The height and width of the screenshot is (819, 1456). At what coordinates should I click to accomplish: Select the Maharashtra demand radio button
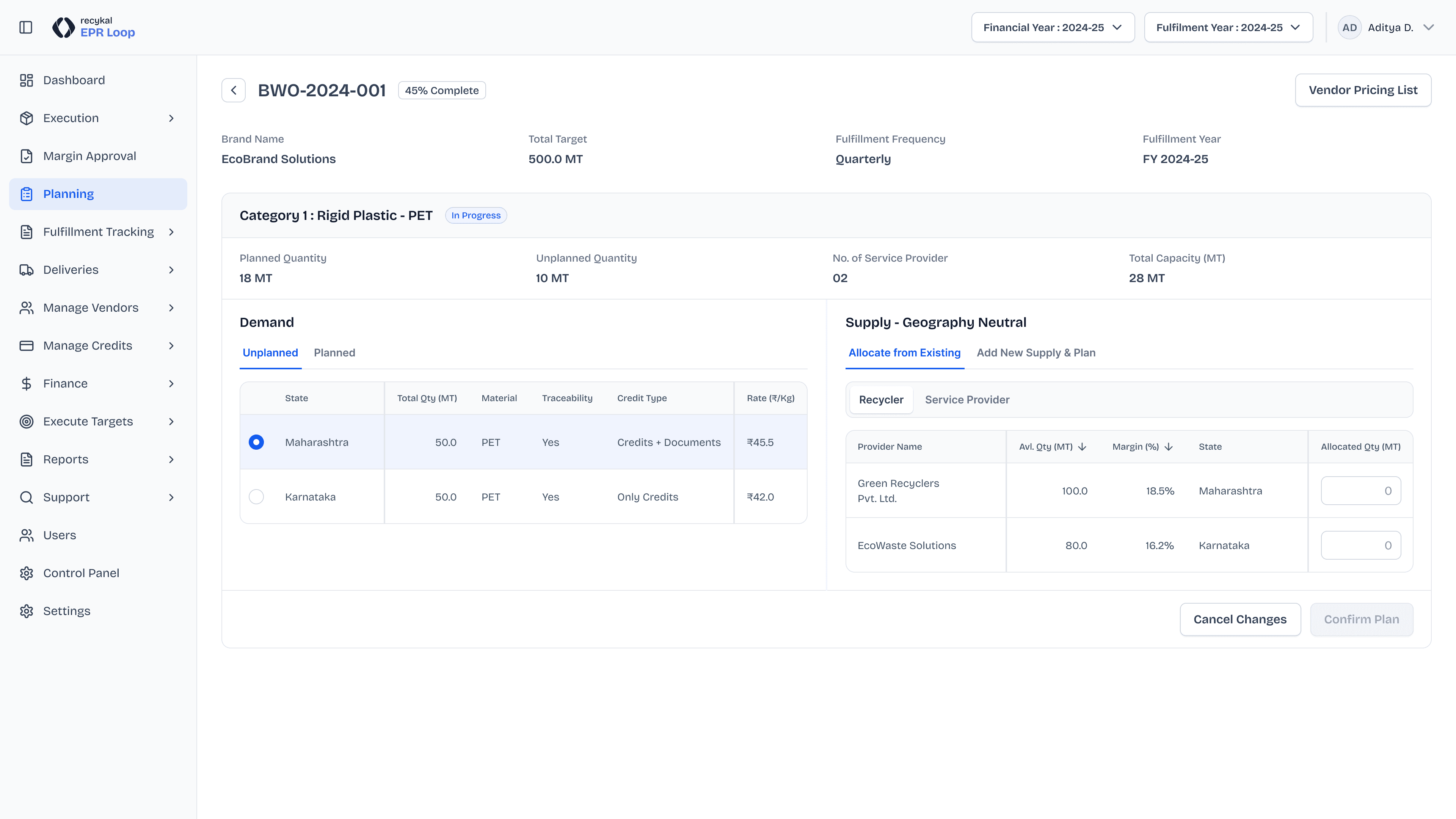point(256,442)
